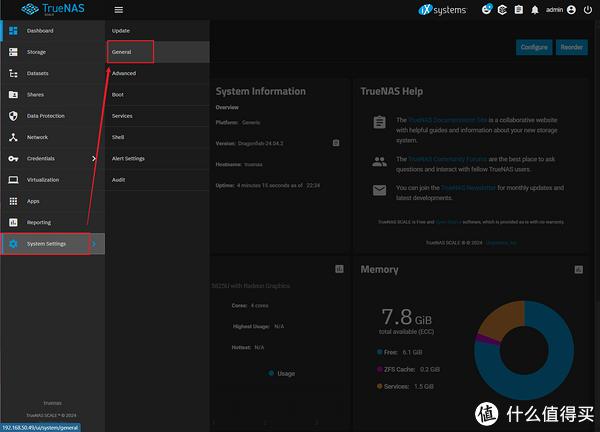Click the TrueNAS logo

coord(53,9)
